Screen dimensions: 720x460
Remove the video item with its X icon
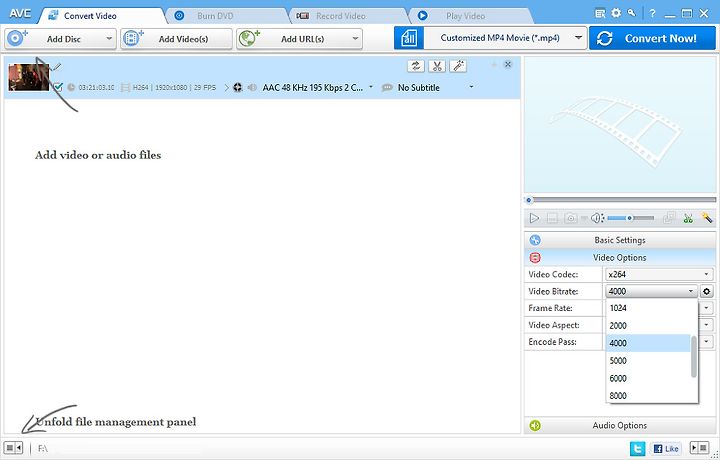click(508, 64)
